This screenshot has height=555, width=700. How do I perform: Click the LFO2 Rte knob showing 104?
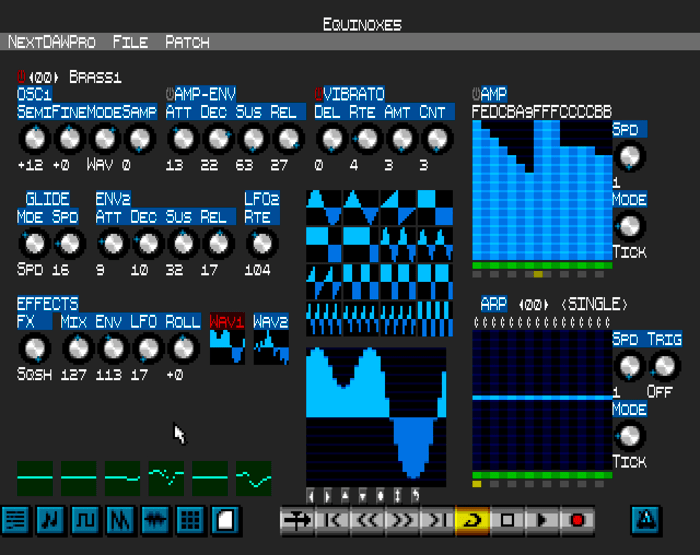click(262, 244)
